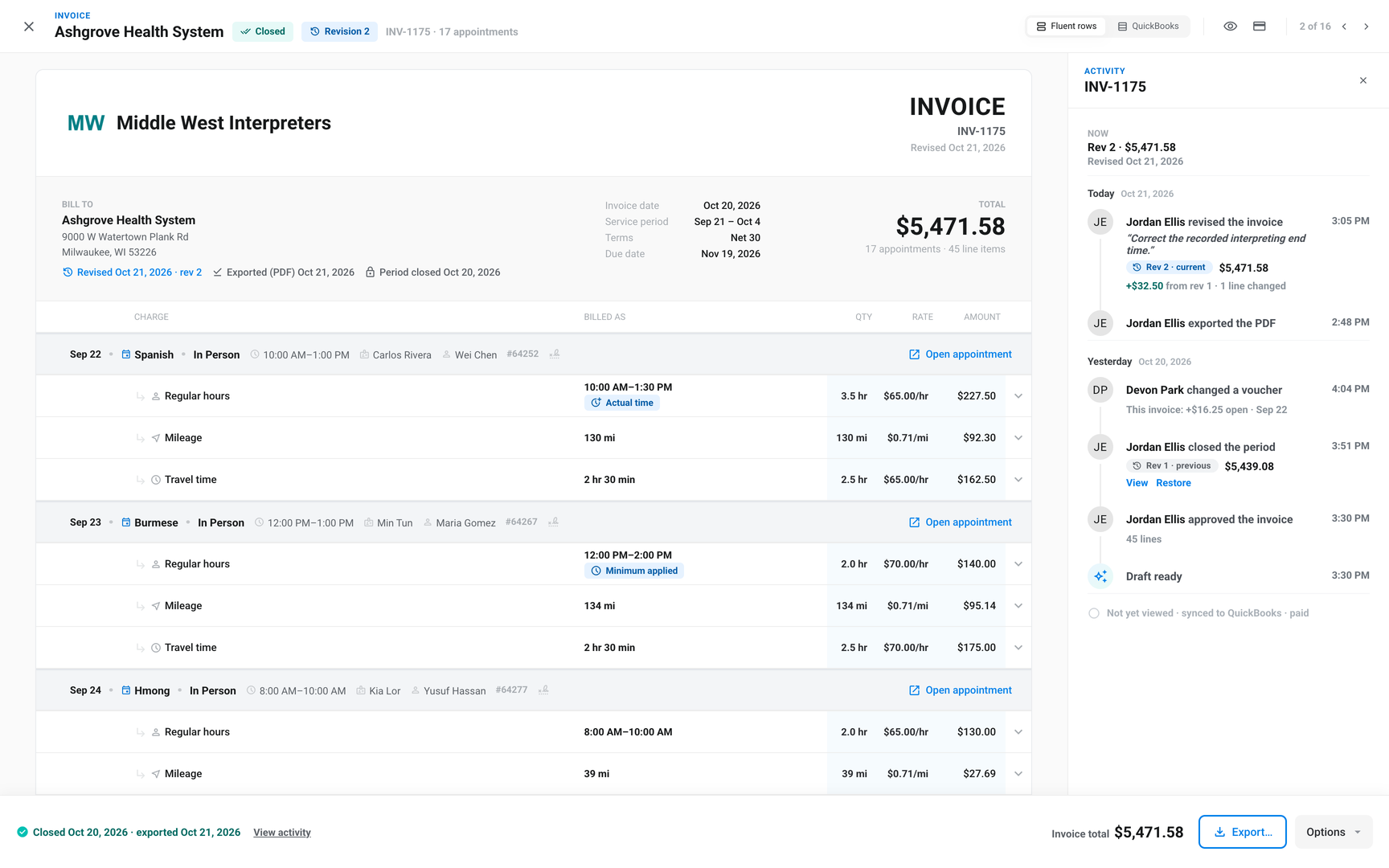This screenshot has height=868, width=1389.
Task: Click the Export button
Action: 1242,832
